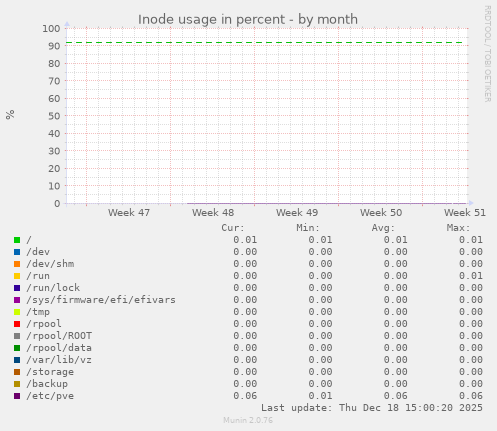Click the Munin 2.0.76 version text
The image size is (497, 431).
(248, 420)
